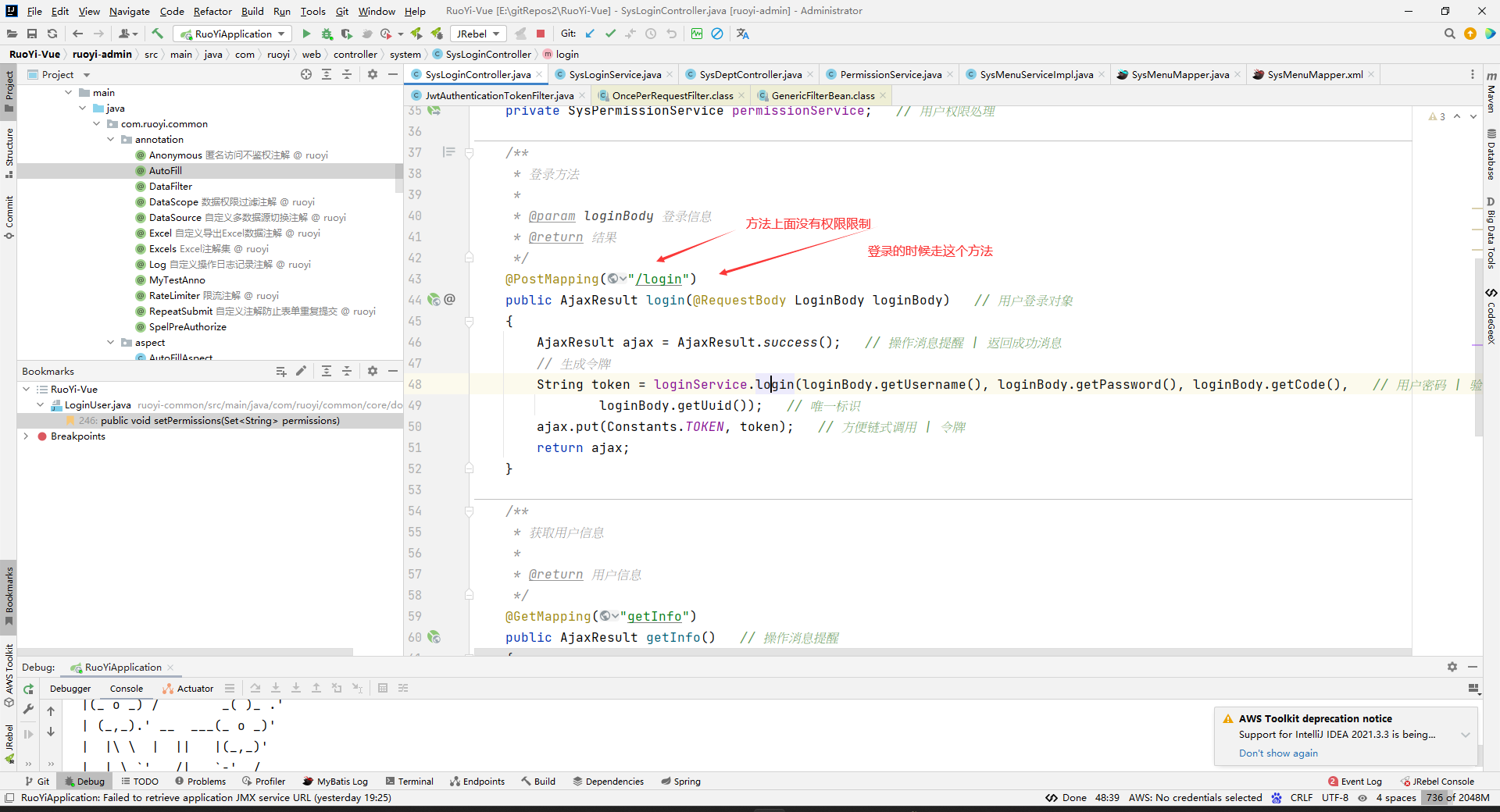Open MyBatis Log tool window button
The height and width of the screenshot is (812, 1500).
[x=335, y=782]
